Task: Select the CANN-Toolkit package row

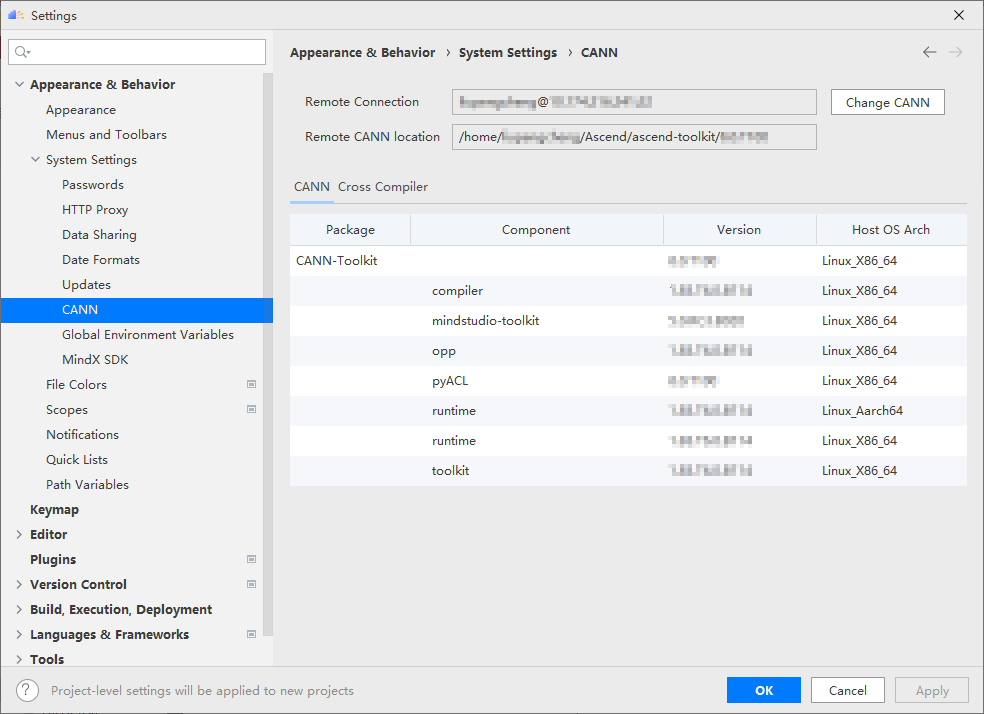Action: coord(628,260)
